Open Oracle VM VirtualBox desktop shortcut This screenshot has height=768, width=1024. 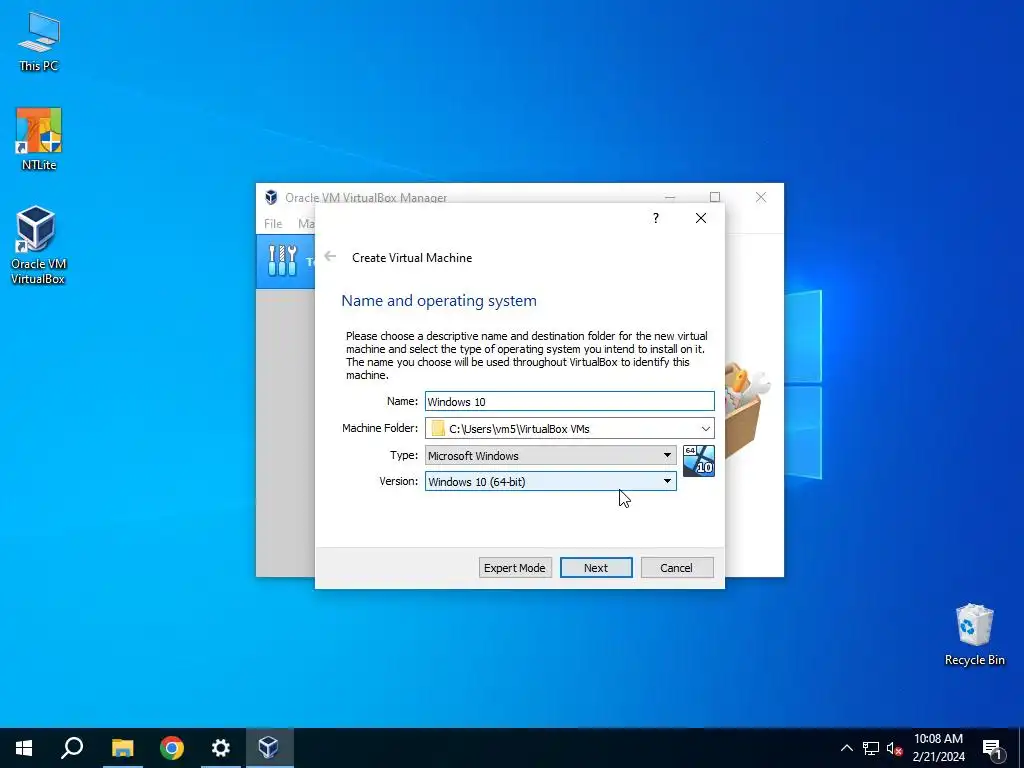pos(38,246)
